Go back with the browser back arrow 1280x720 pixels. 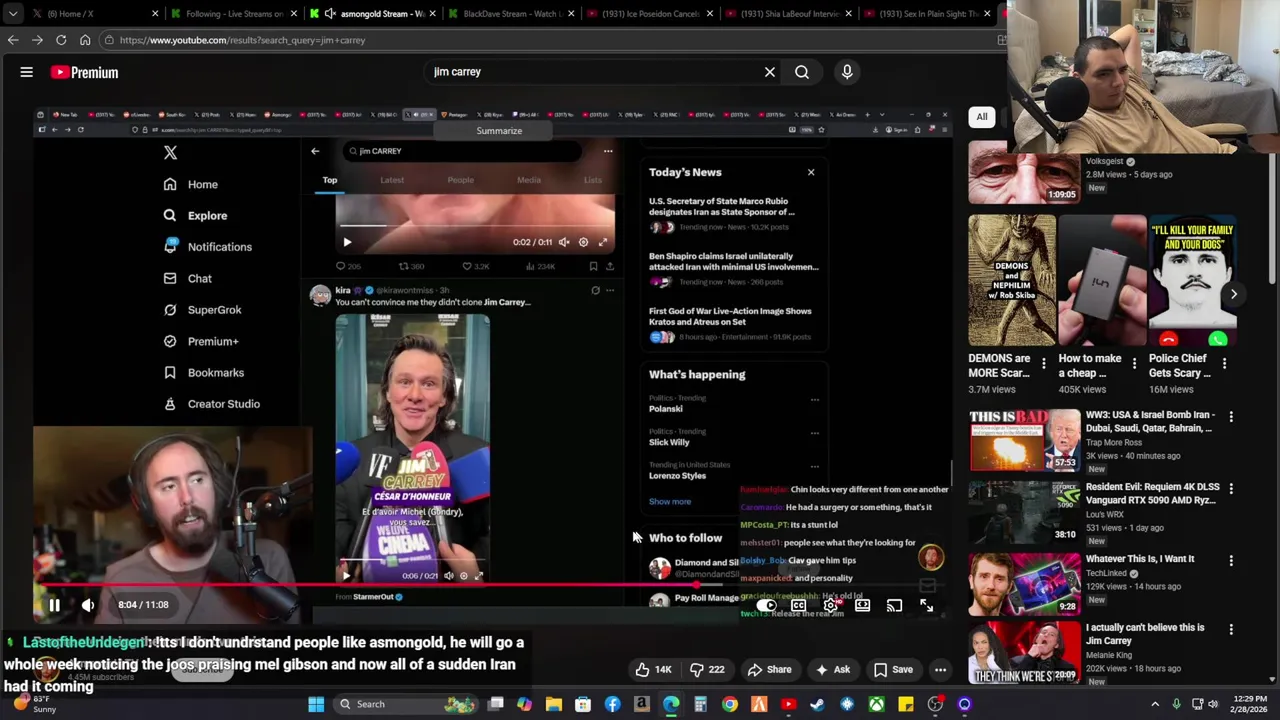(13, 40)
